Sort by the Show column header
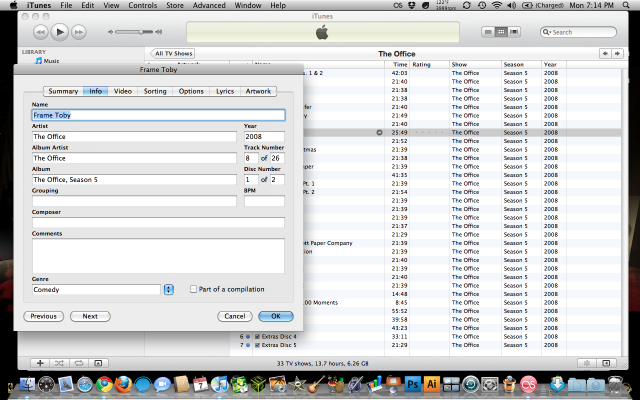 point(476,64)
